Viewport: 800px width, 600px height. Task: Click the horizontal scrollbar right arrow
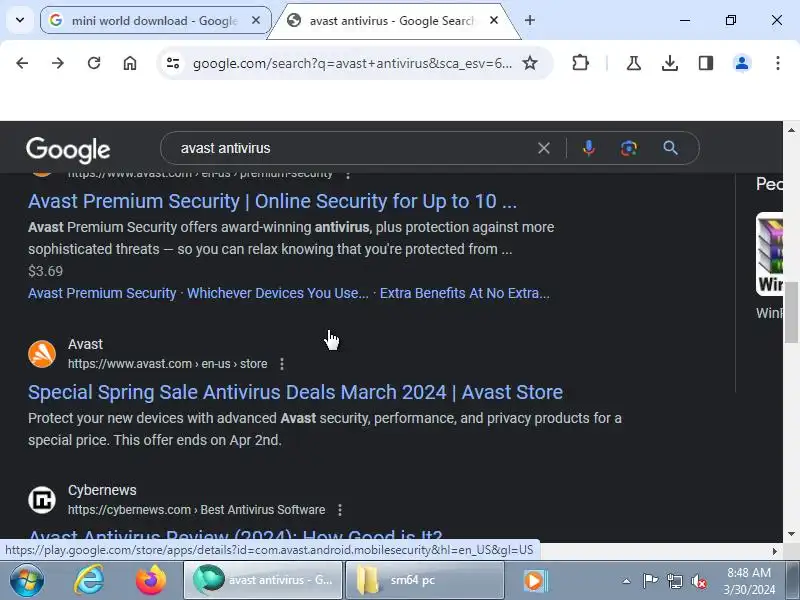click(x=775, y=551)
